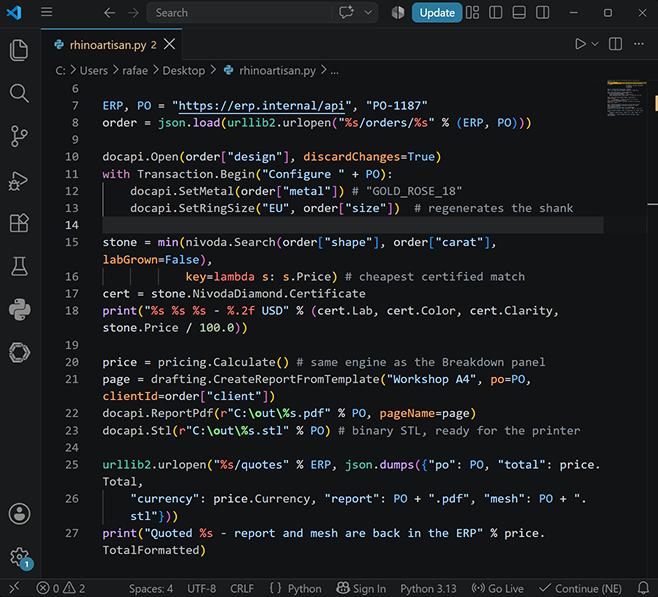
Task: Open the hamburger application menu
Action: point(47,12)
